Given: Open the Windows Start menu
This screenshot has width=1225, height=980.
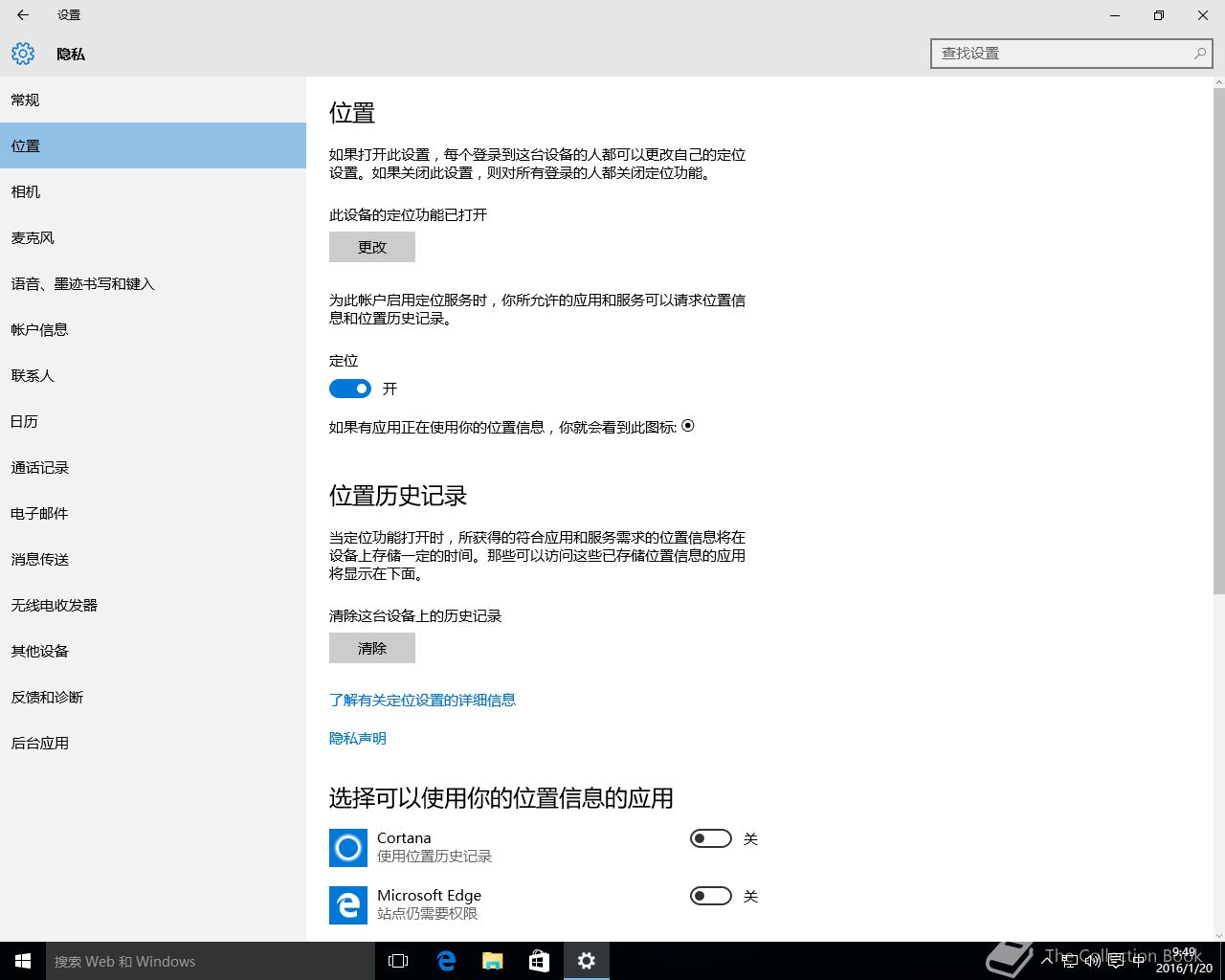Looking at the screenshot, I should (23, 961).
